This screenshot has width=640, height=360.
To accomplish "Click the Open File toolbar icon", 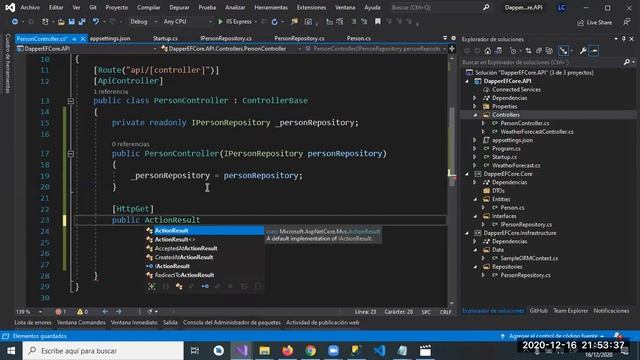I will [61, 22].
